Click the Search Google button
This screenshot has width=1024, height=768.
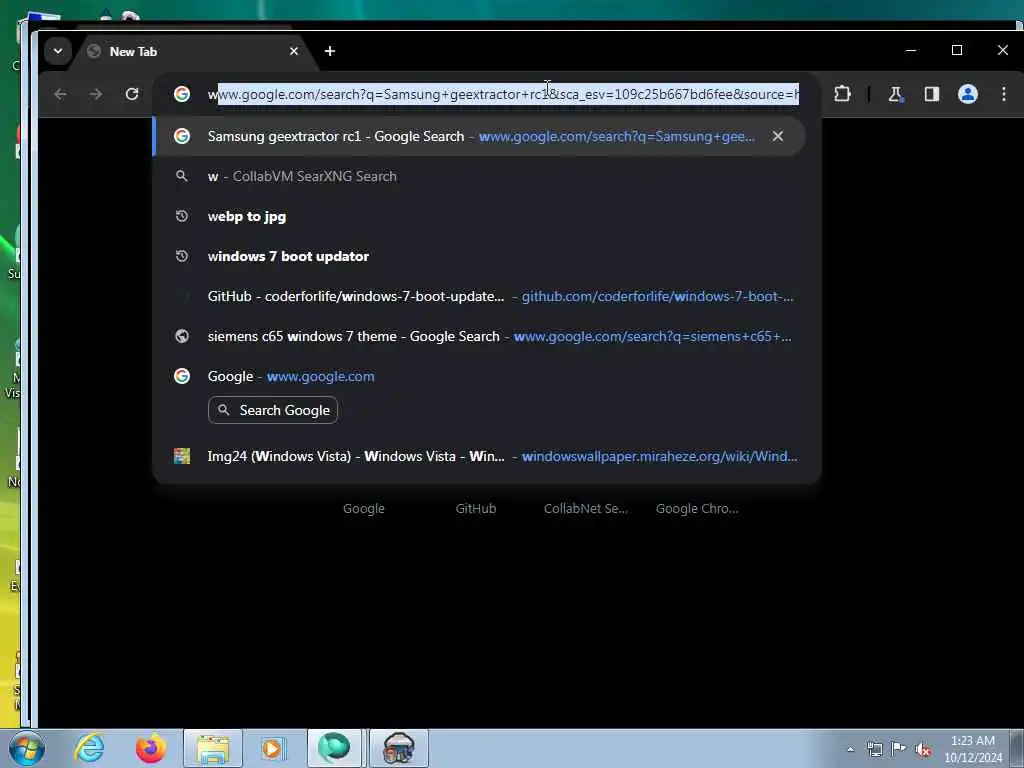[x=273, y=410]
